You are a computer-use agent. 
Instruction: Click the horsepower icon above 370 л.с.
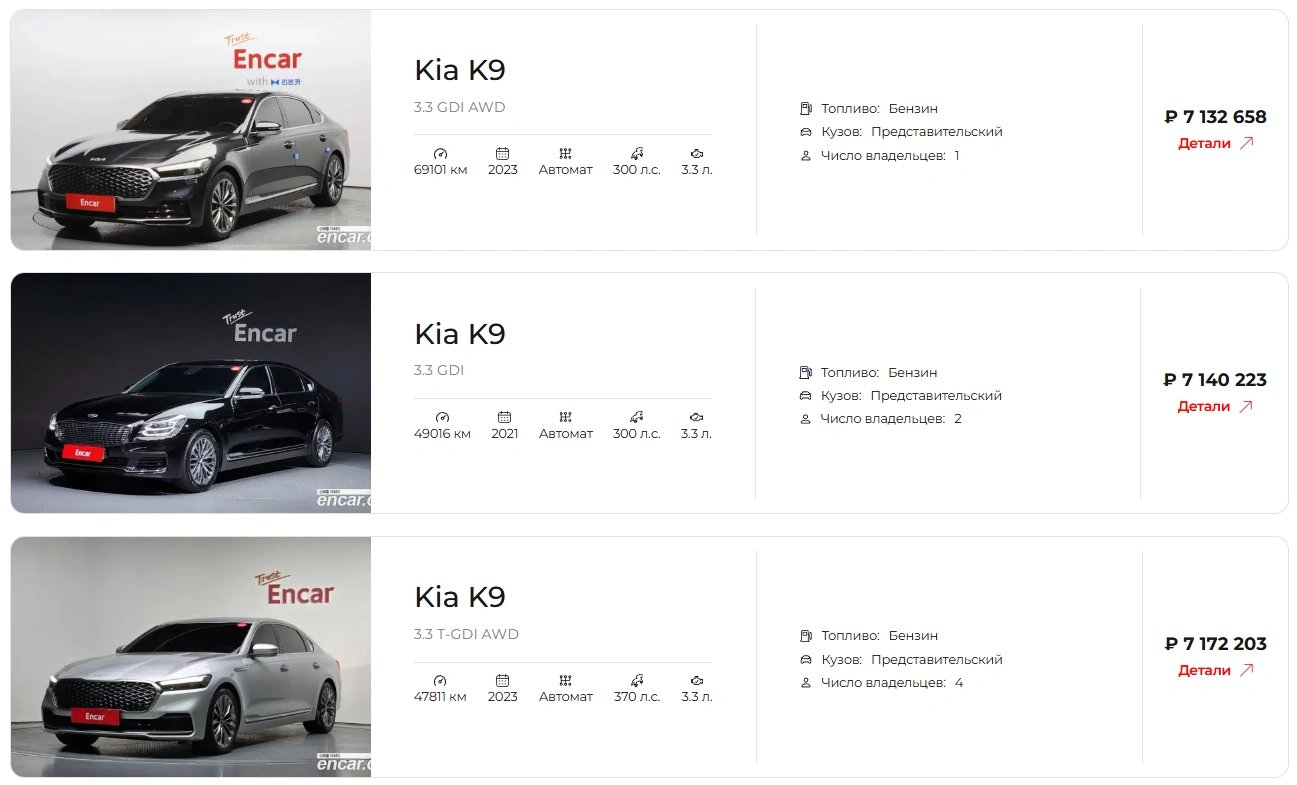(636, 680)
